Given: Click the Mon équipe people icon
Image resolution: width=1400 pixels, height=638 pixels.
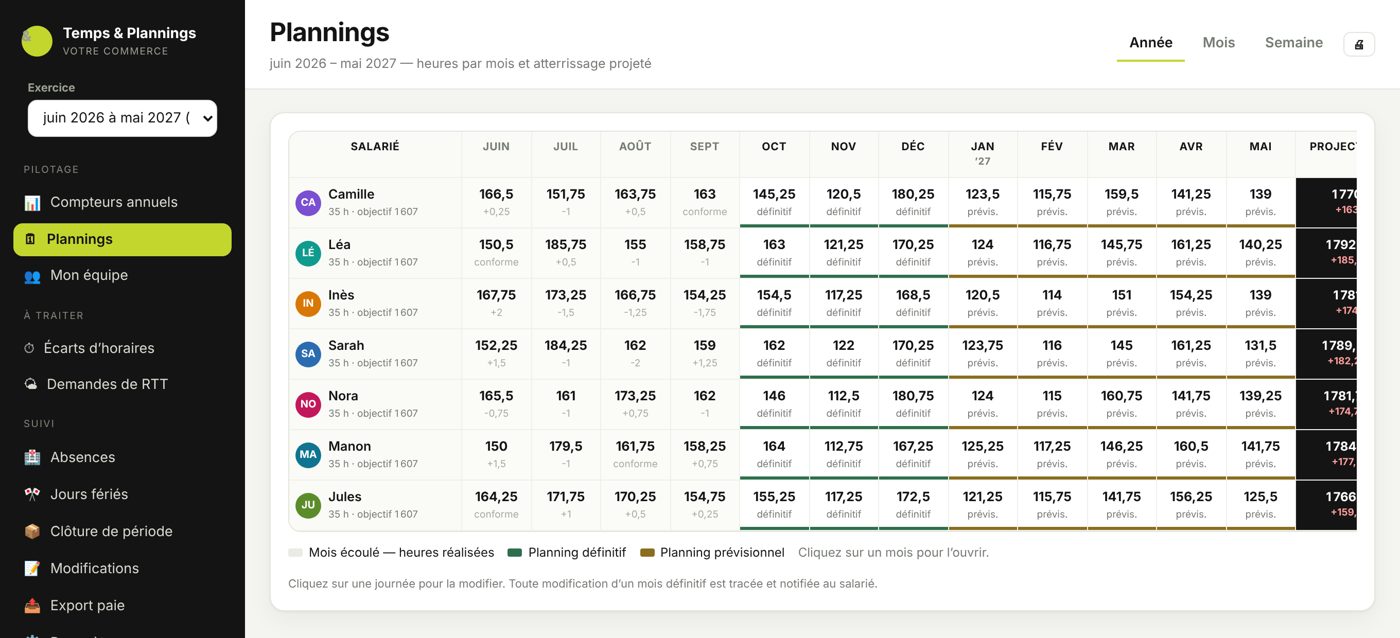Looking at the screenshot, I should (x=32, y=275).
